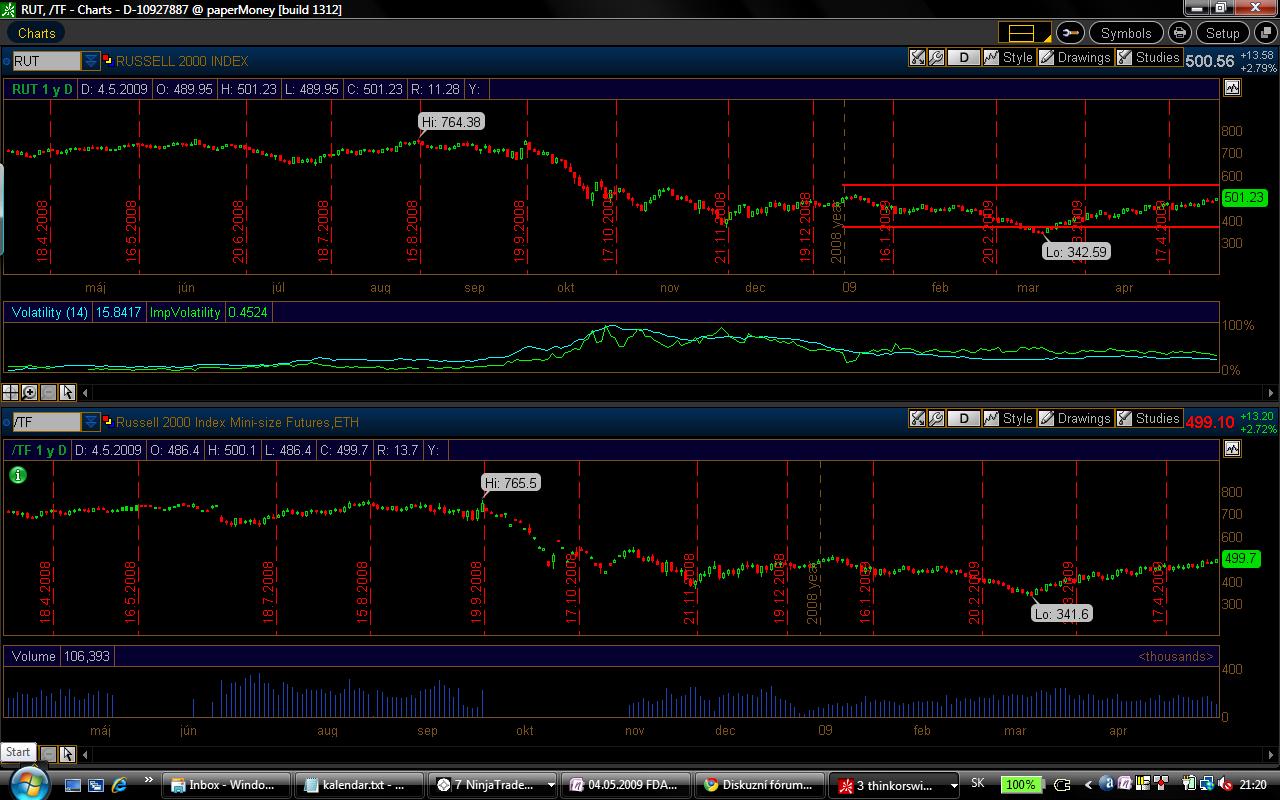The height and width of the screenshot is (800, 1280).
Task: Expand the NinjaTrader taskbar group
Action: click(x=551, y=785)
